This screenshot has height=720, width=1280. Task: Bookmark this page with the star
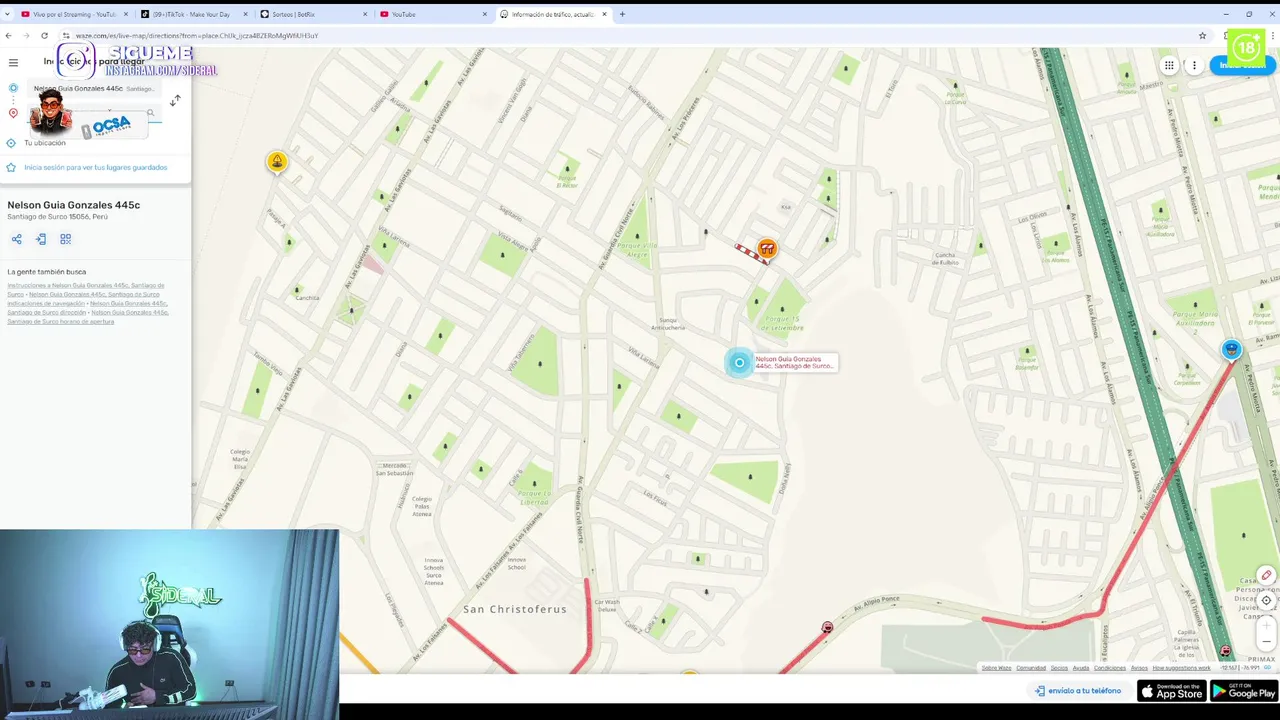[x=1202, y=35]
